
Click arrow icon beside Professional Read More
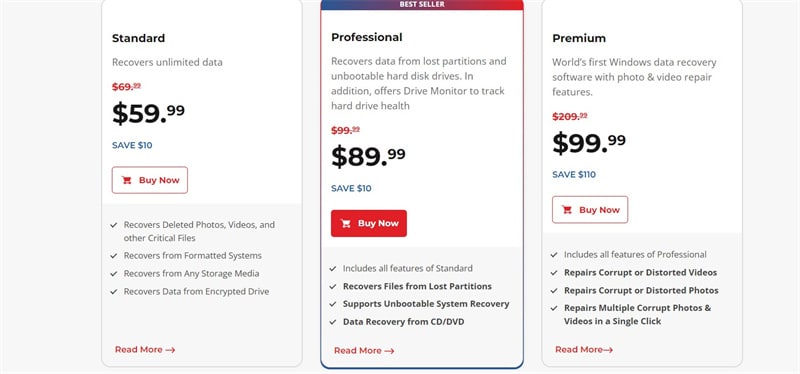click(389, 351)
